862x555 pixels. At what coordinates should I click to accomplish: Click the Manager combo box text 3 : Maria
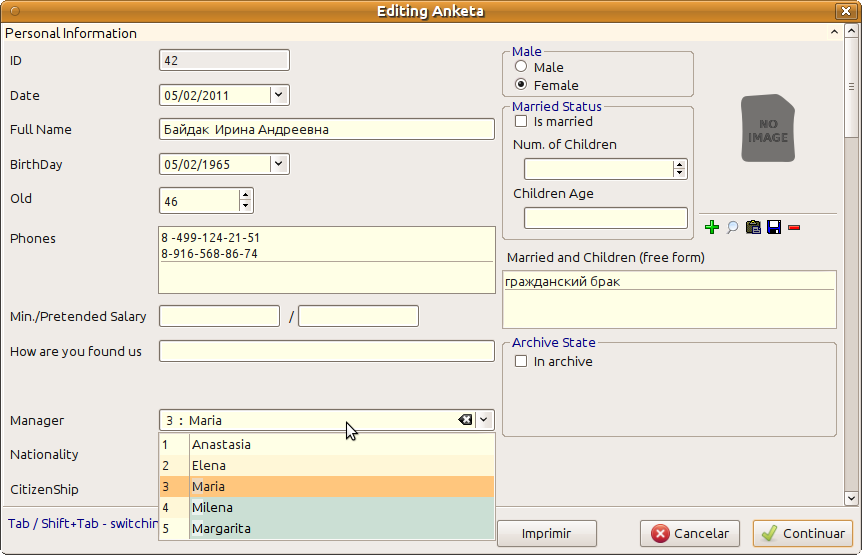194,420
